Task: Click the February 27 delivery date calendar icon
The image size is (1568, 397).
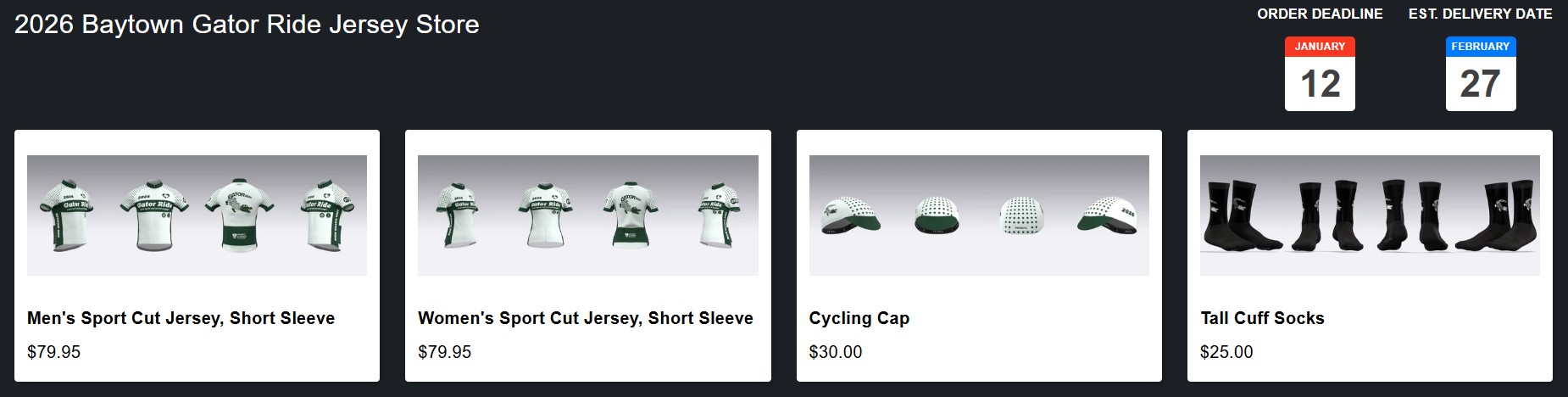Action: 1481,74
